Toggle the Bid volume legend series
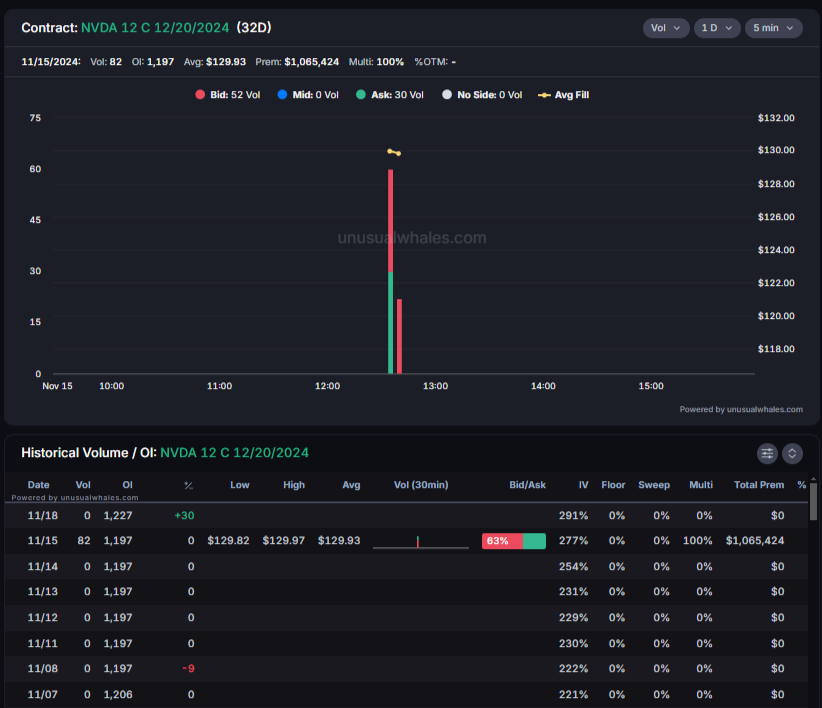 [228, 95]
